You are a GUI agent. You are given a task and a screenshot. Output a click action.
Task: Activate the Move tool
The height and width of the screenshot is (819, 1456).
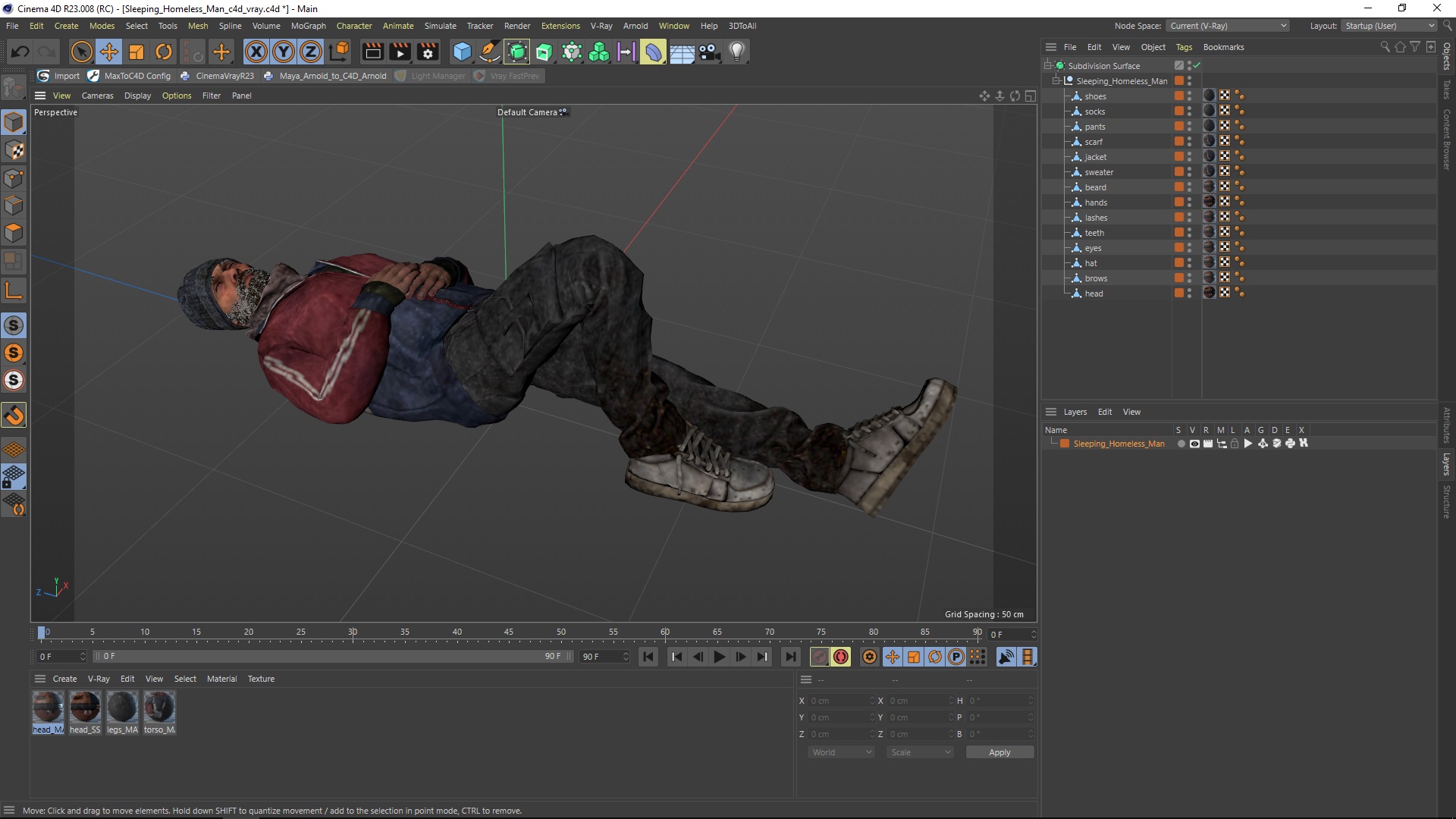click(x=109, y=52)
